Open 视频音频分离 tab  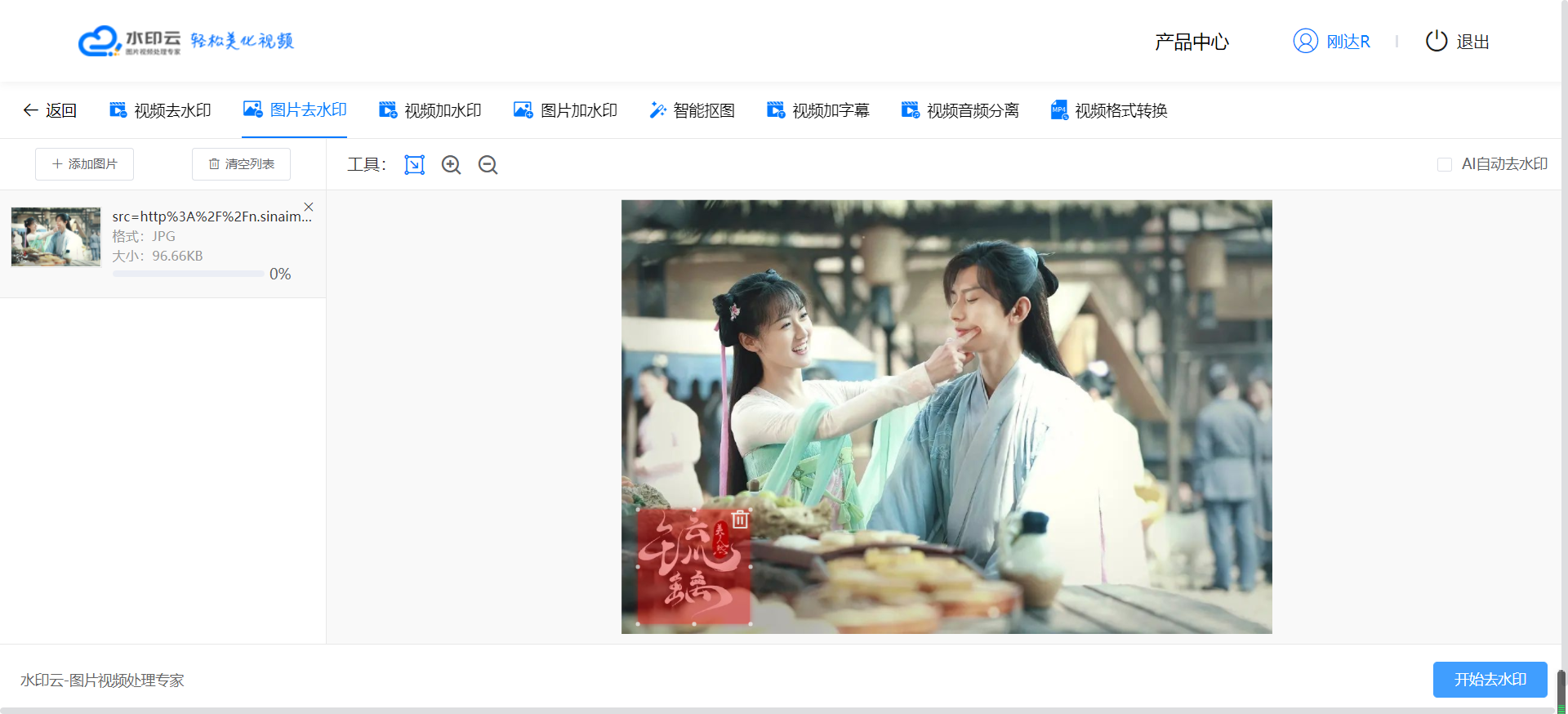pos(960,110)
